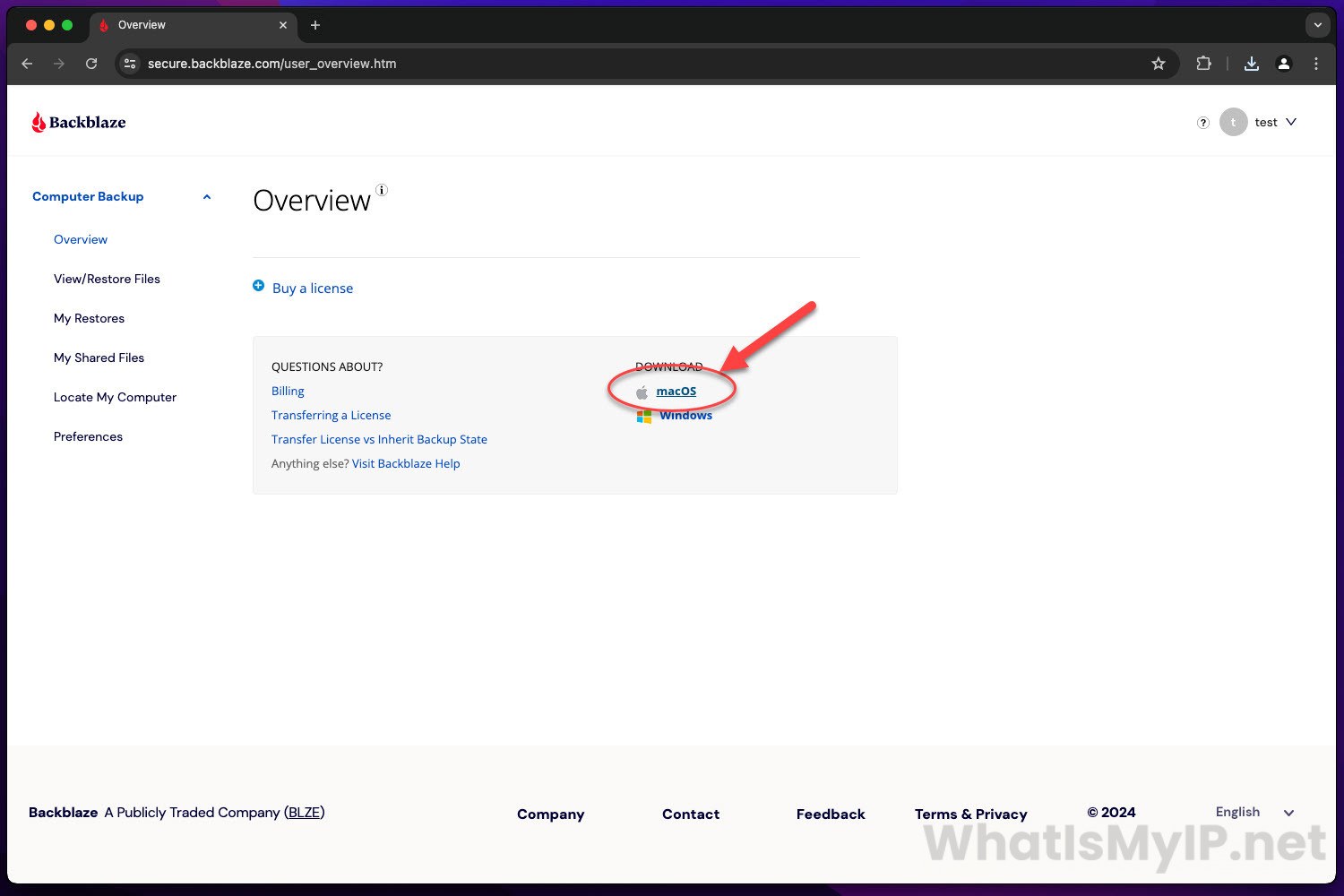Open the Contact footer link
The width and height of the screenshot is (1344, 896).
pos(691,814)
